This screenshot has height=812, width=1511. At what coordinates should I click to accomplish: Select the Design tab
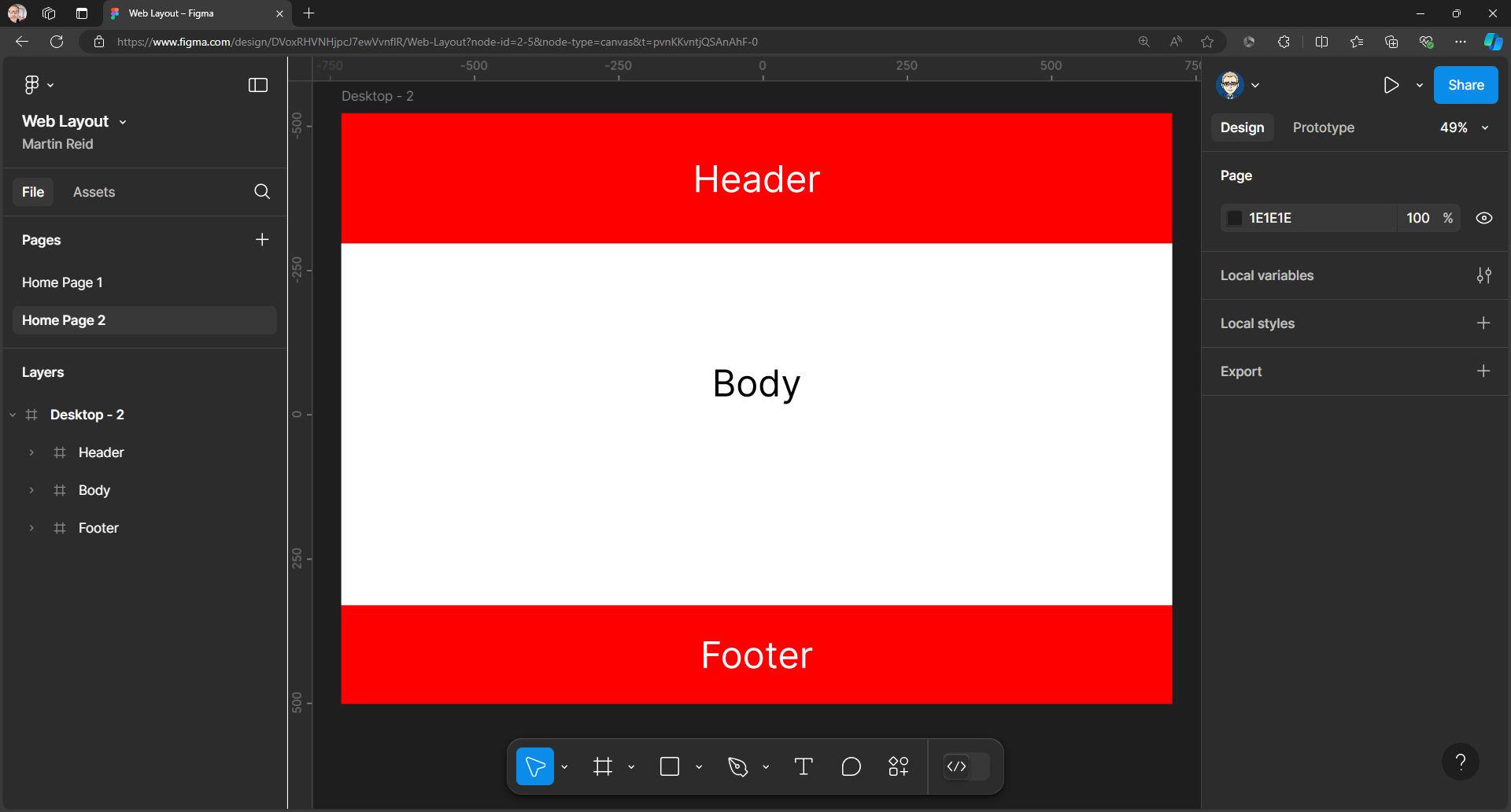pyautogui.click(x=1242, y=127)
